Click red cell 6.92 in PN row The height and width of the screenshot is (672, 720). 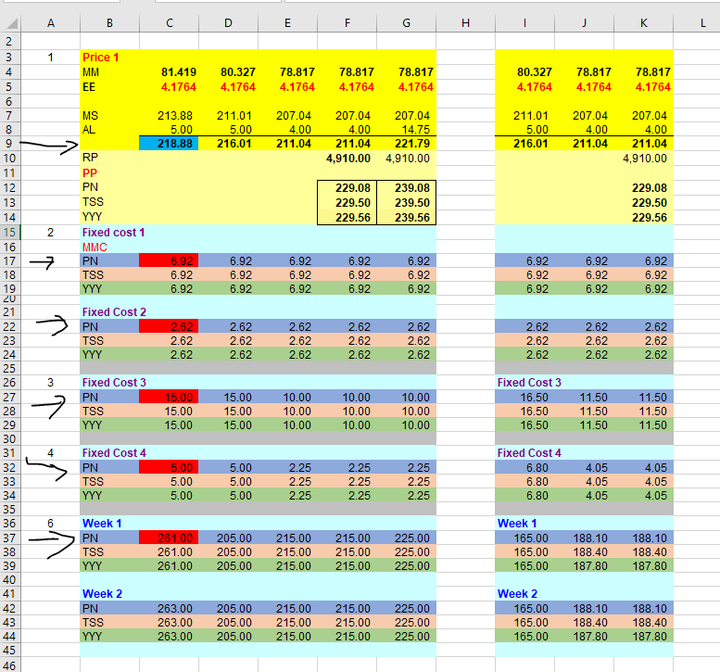tap(169, 261)
